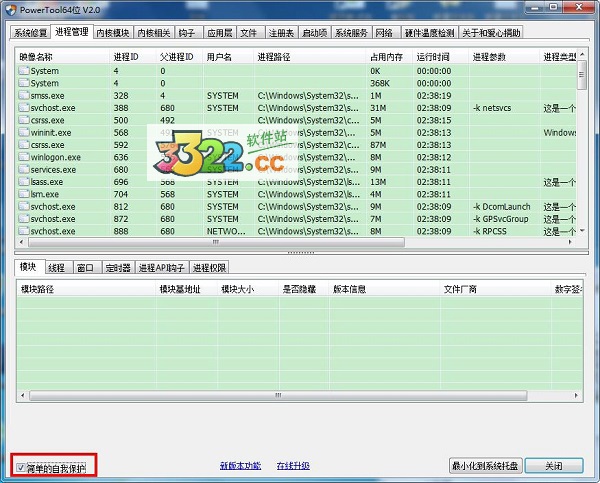Select the 模块 sub-tab
This screenshot has height=483, width=600.
click(28, 266)
